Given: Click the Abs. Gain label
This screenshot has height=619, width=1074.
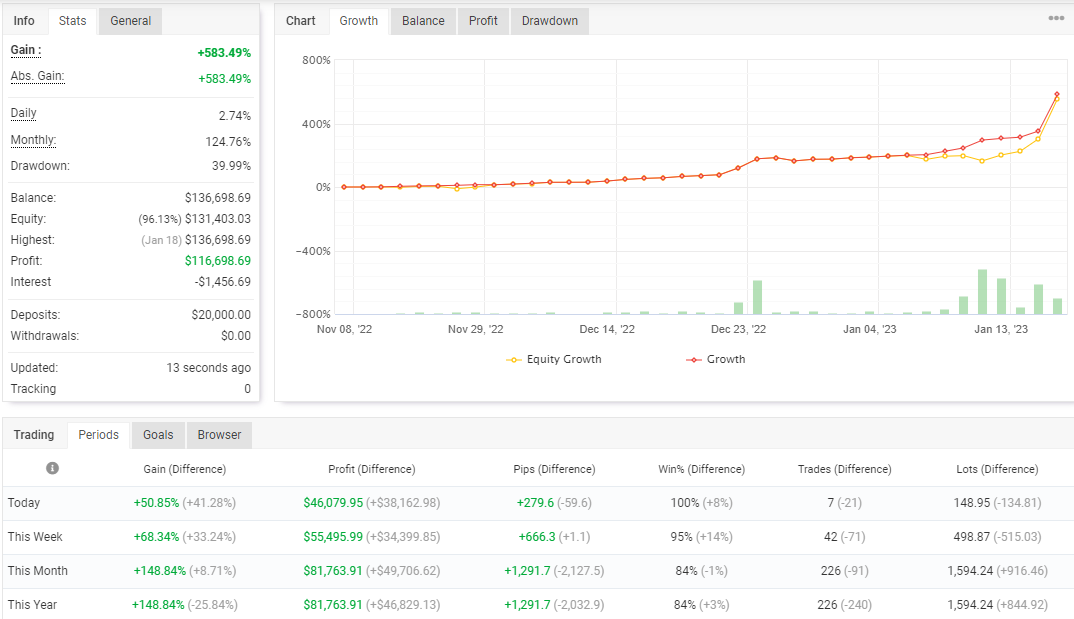Looking at the screenshot, I should coord(38,76).
